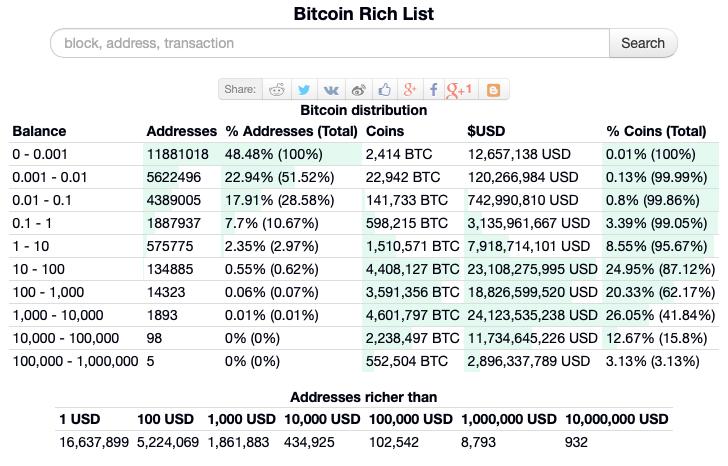Select the 100,000 - 1,000,000 balance row
The width and height of the screenshot is (728, 466).
(364, 361)
